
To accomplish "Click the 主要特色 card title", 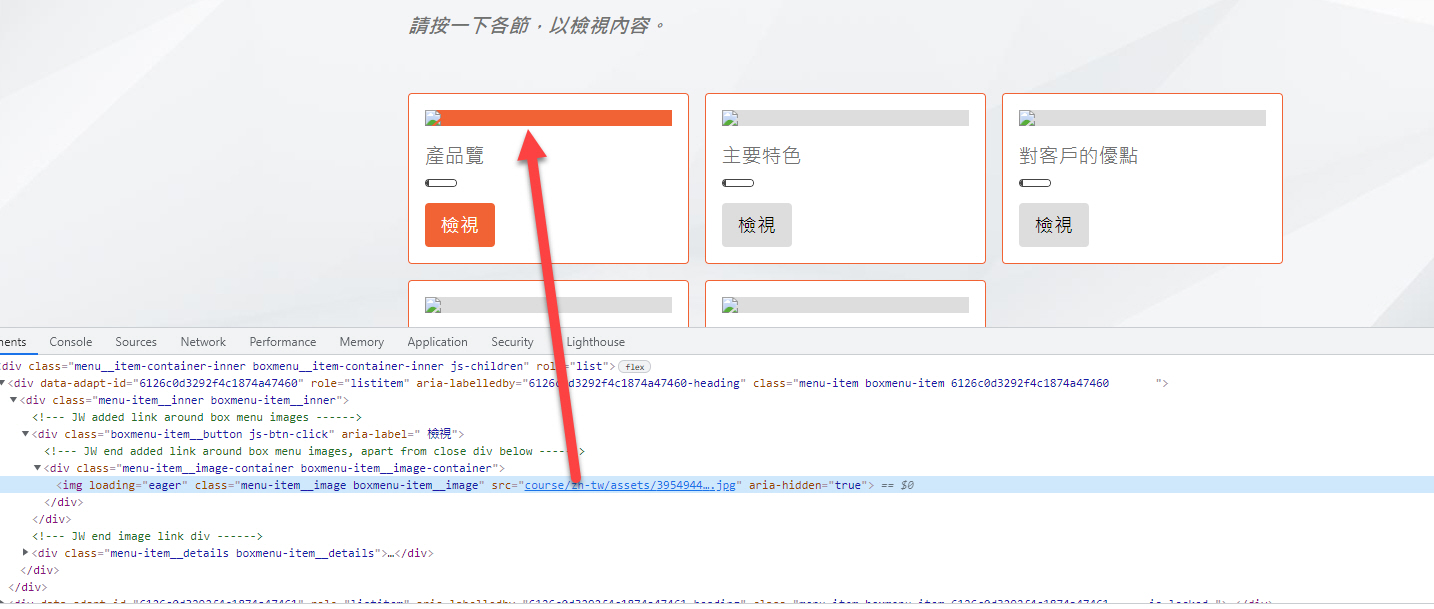I will click(x=762, y=156).
